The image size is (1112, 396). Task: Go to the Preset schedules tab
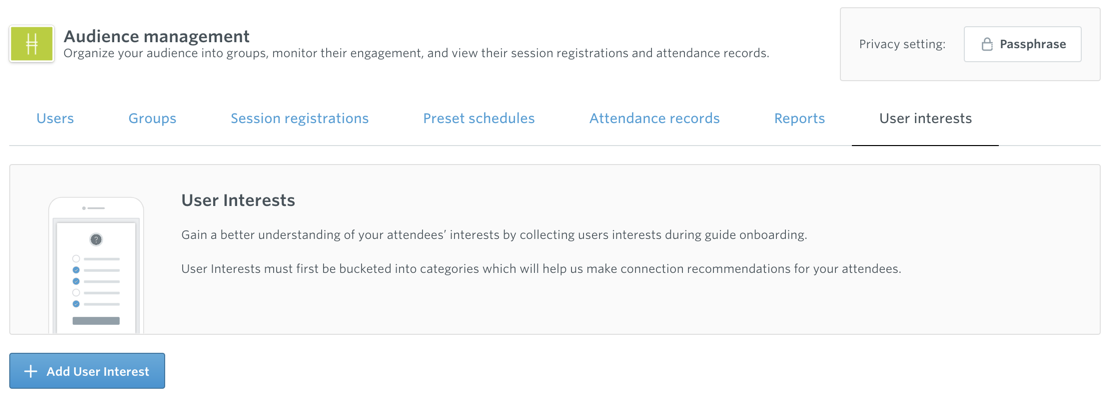tap(479, 119)
